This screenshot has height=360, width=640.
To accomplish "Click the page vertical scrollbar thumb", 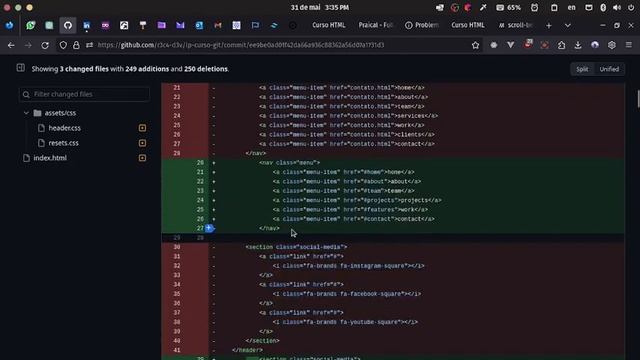I will (x=638, y=99).
